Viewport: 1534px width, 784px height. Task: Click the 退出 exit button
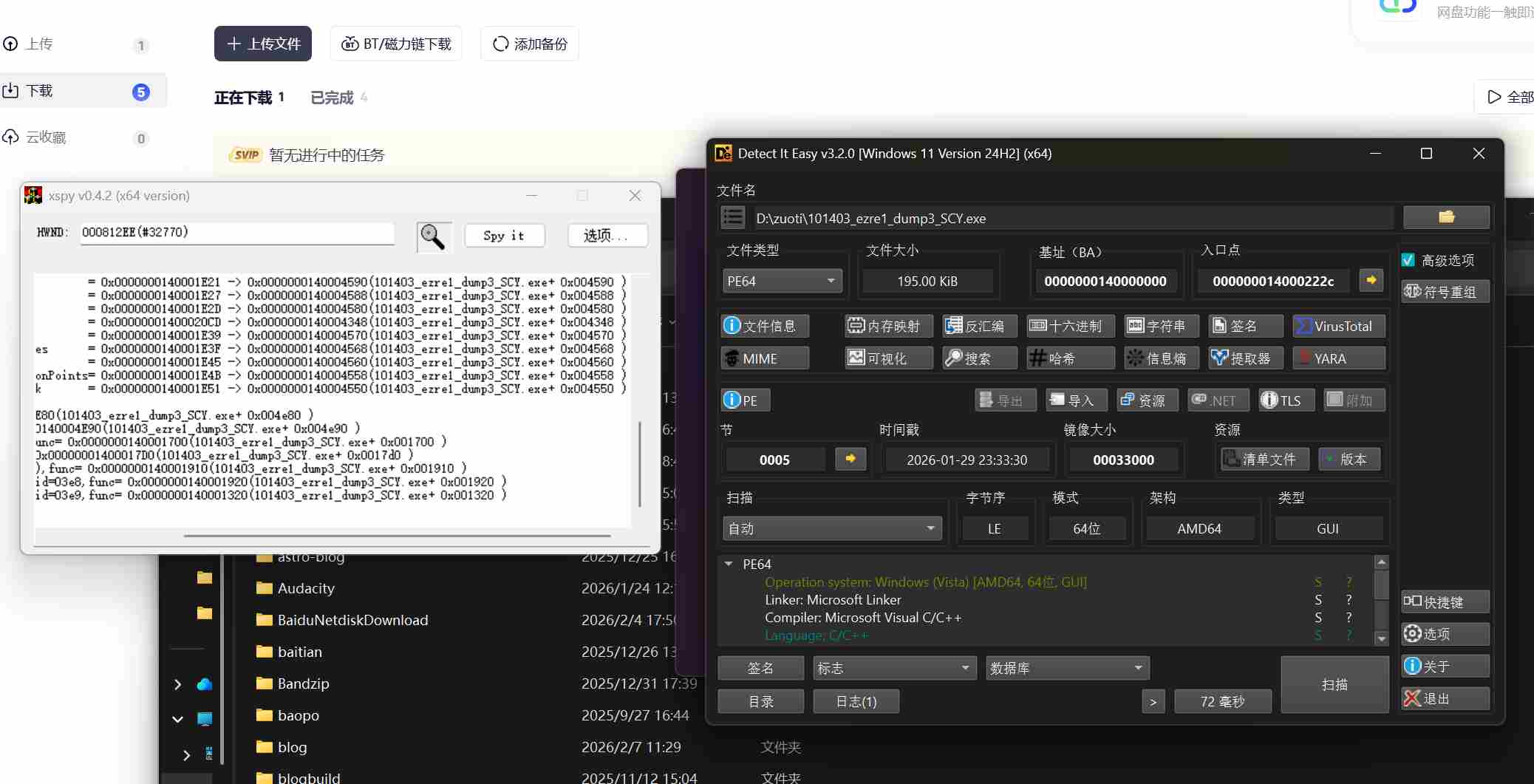1445,698
